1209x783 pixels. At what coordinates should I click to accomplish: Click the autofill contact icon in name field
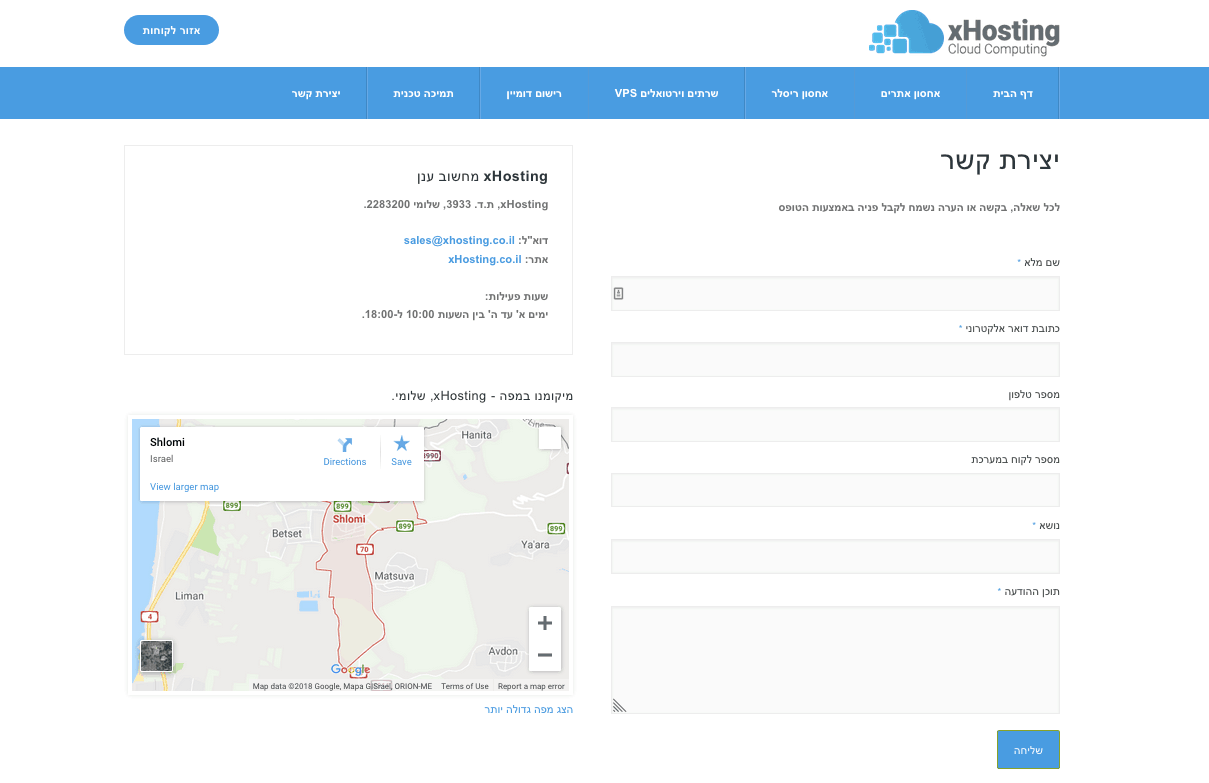coord(618,293)
